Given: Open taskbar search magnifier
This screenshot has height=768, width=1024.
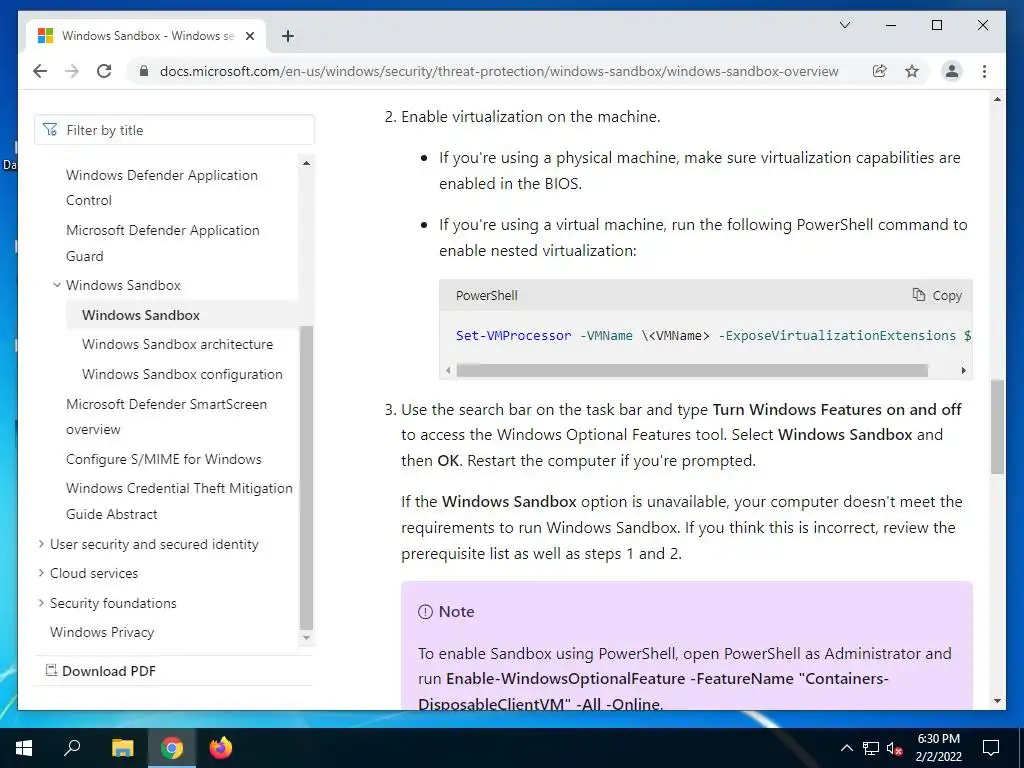Looking at the screenshot, I should click(x=72, y=748).
